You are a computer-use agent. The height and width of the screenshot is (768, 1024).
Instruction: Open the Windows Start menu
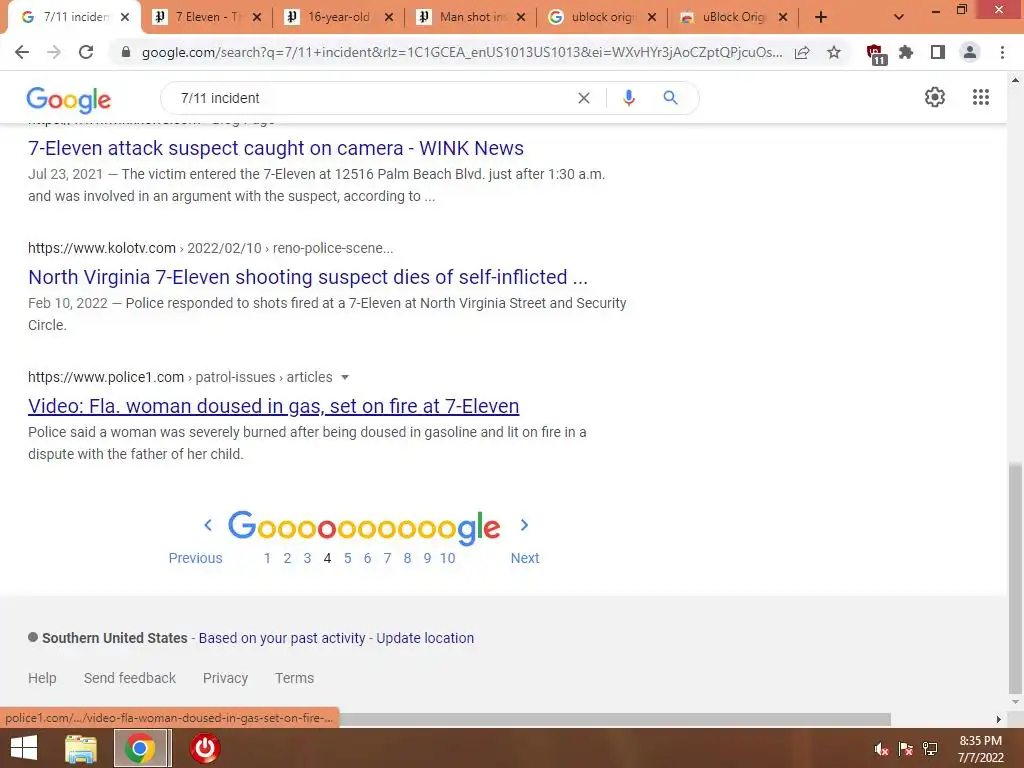point(24,748)
